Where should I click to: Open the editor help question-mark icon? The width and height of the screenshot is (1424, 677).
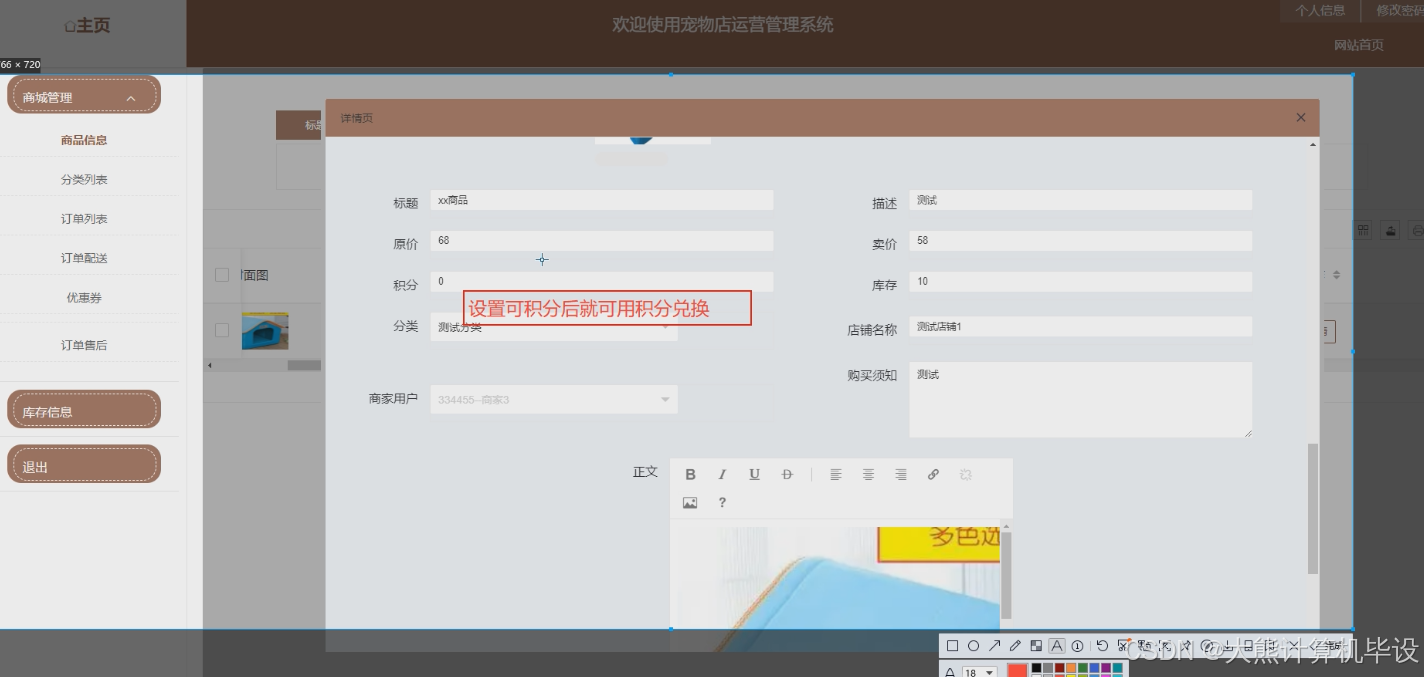tap(722, 503)
